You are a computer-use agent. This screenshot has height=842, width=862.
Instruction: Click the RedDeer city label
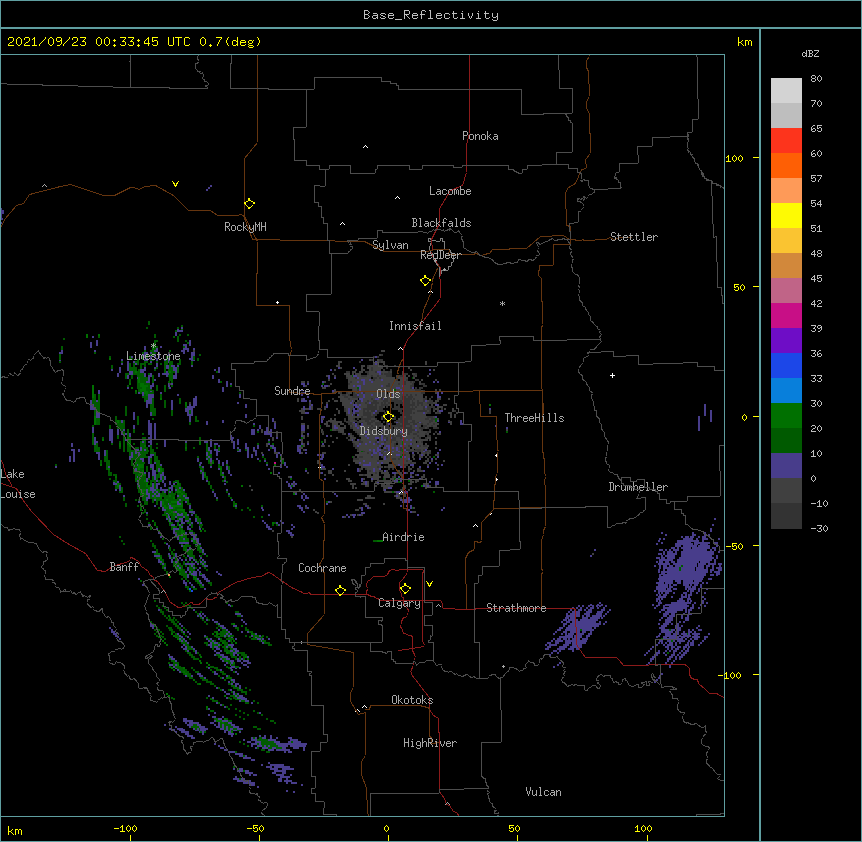coord(440,255)
